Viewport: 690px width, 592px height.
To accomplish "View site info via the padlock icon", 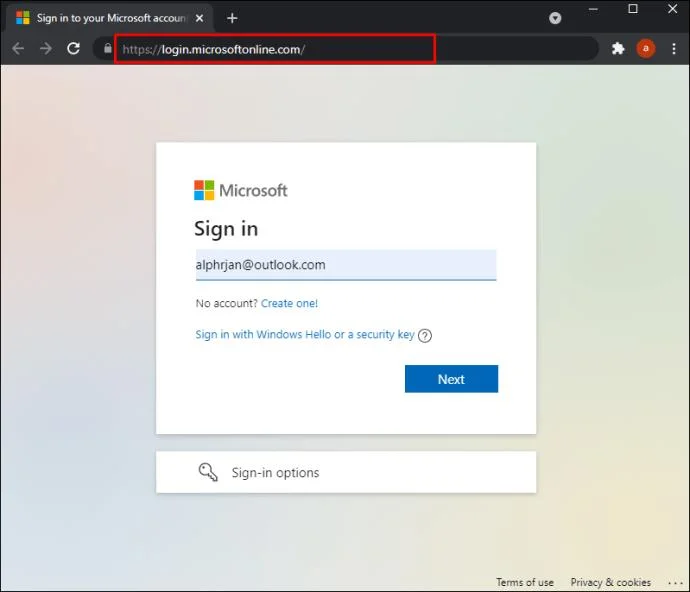I will (x=108, y=48).
